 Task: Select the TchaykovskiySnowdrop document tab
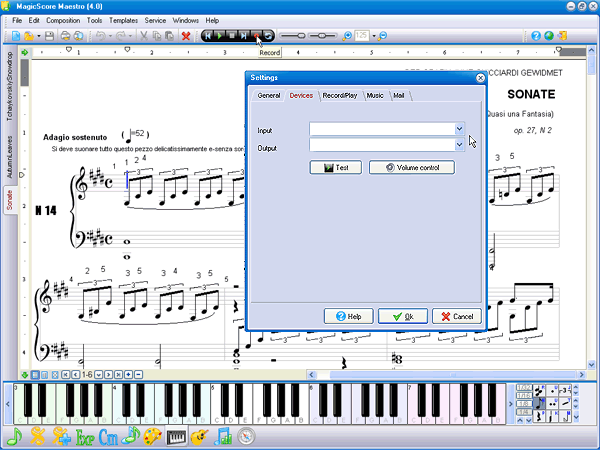[10, 86]
